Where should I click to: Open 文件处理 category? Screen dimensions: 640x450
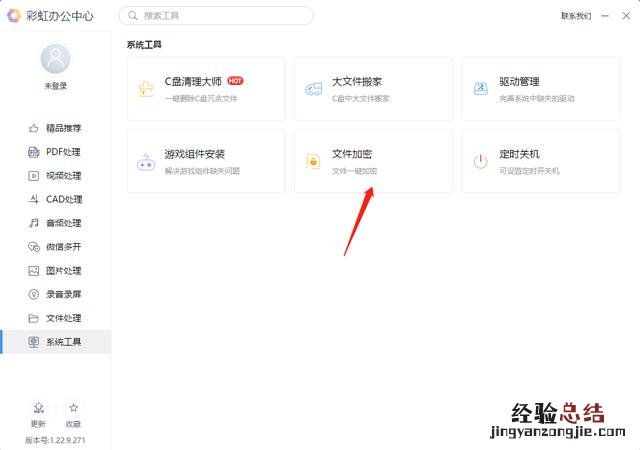coord(56,318)
